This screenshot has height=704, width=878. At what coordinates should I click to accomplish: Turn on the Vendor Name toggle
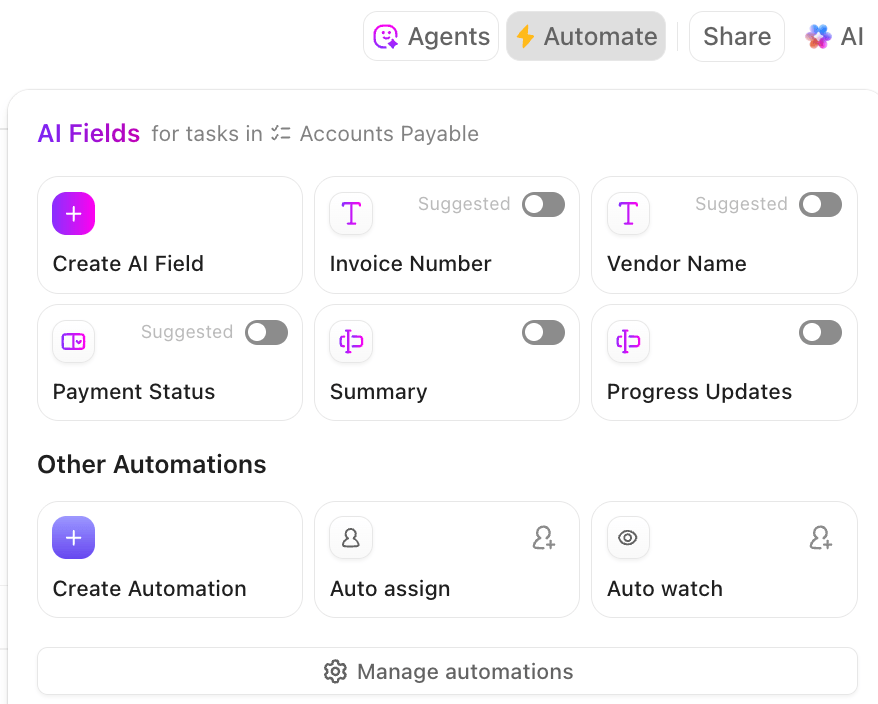820,204
